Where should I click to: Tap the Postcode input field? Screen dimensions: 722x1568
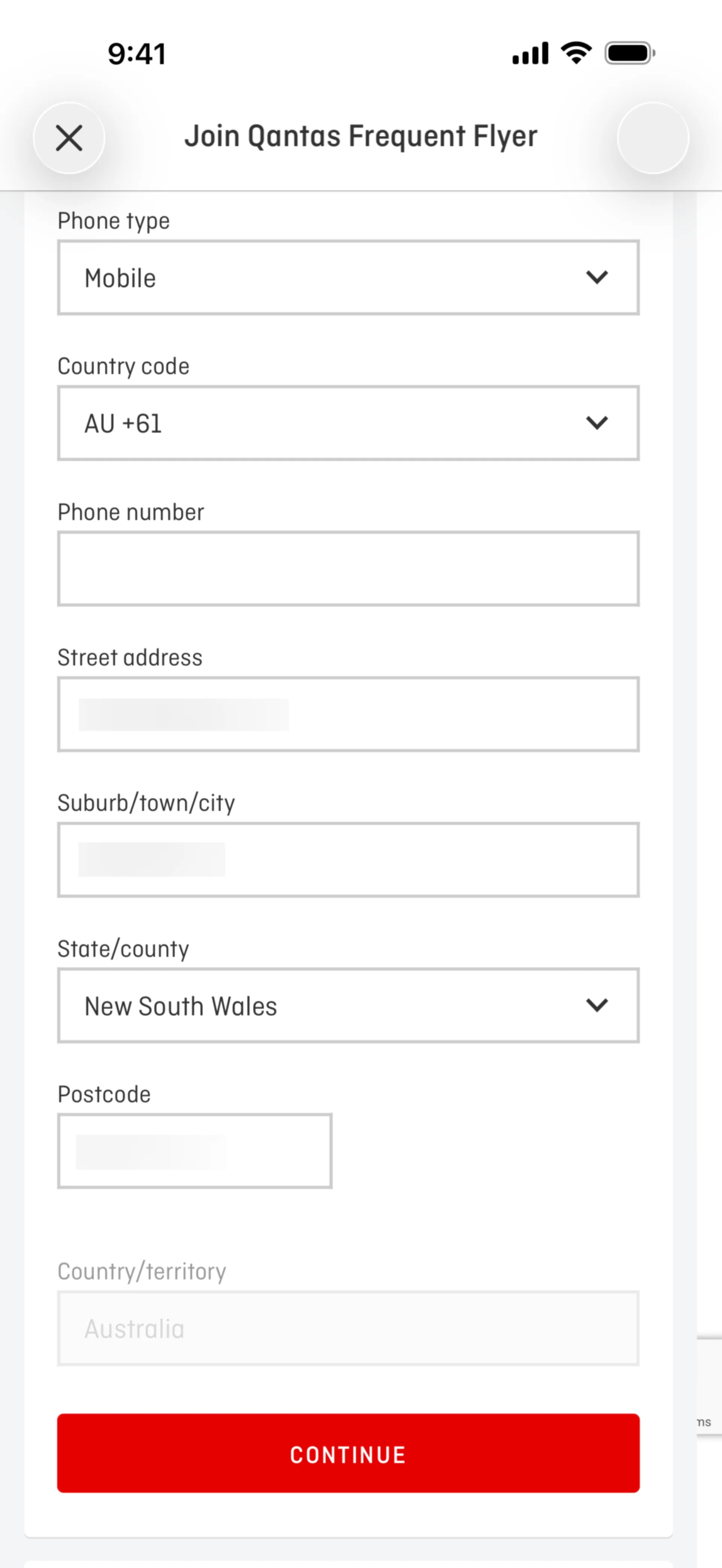pos(195,1150)
